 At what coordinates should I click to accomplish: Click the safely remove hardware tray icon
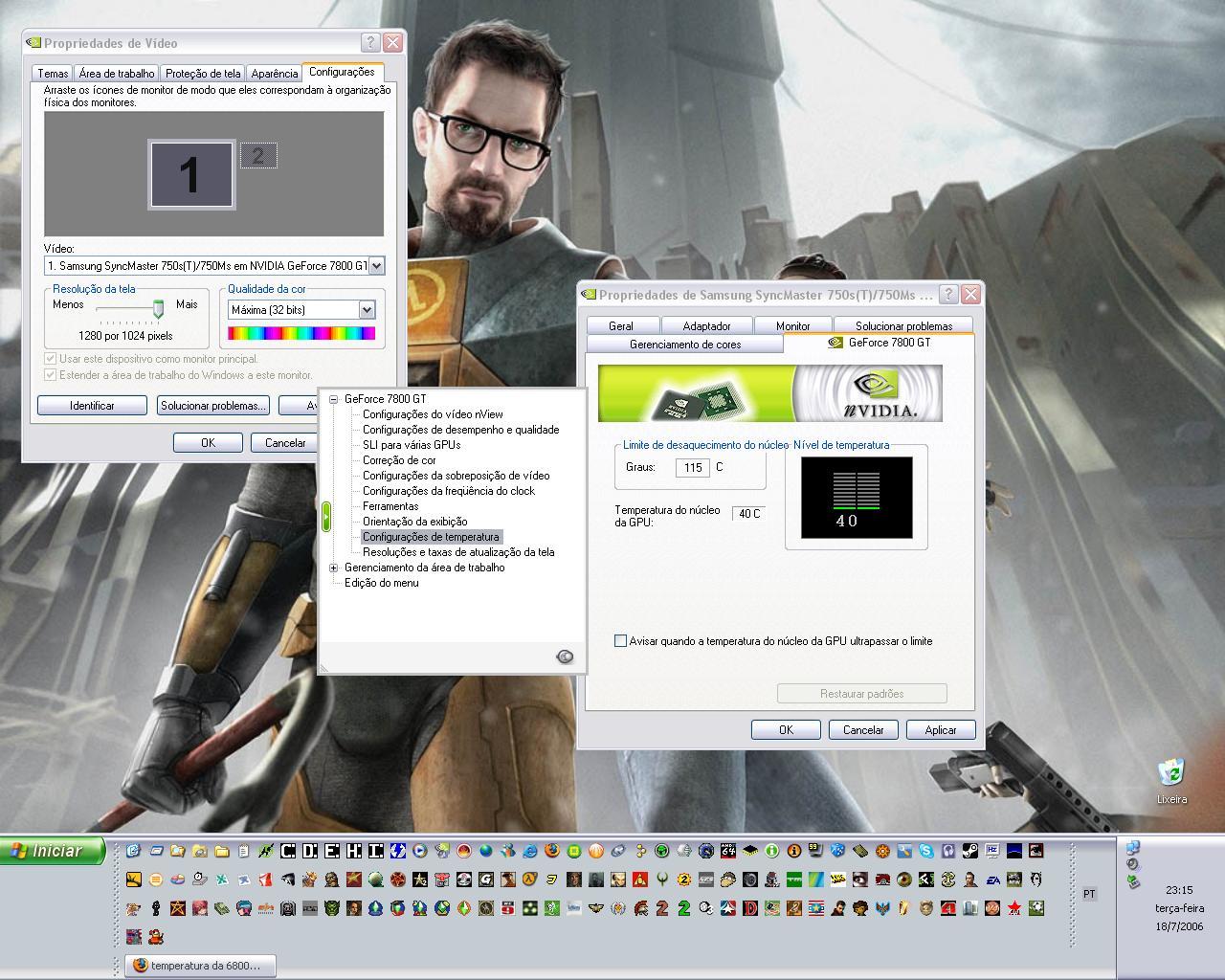(1133, 880)
